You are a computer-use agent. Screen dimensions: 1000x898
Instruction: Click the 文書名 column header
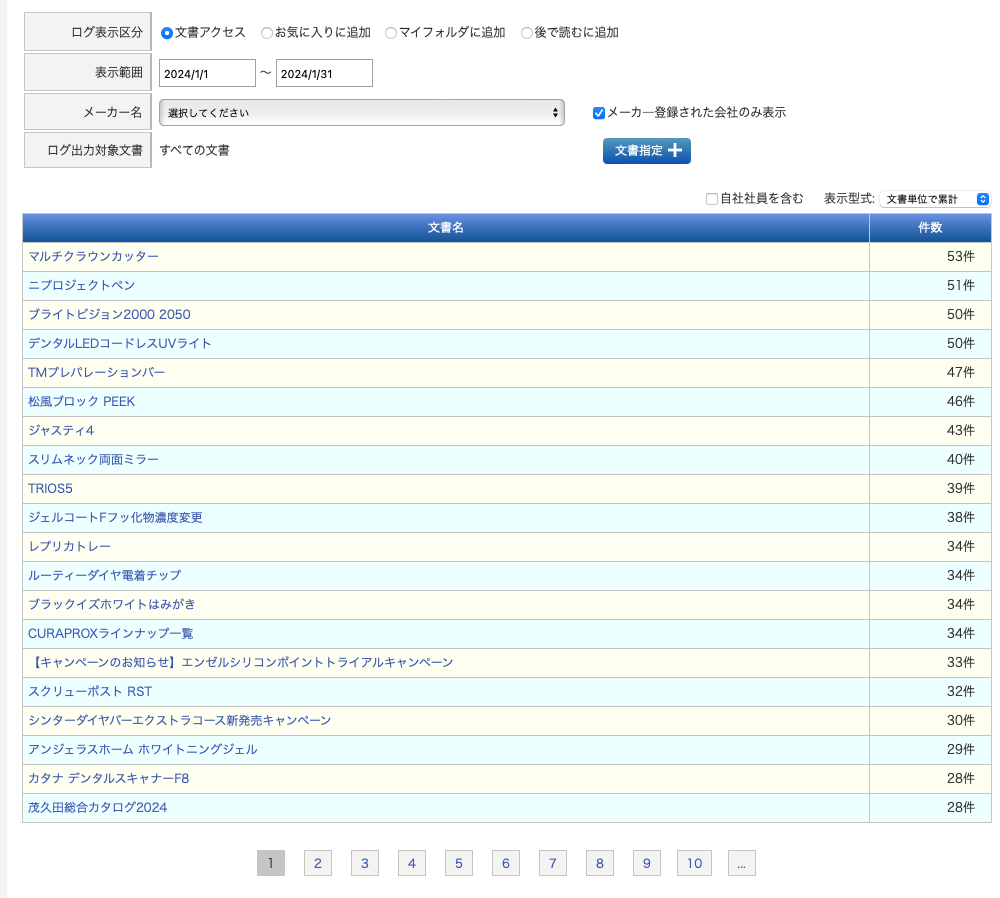pos(446,228)
